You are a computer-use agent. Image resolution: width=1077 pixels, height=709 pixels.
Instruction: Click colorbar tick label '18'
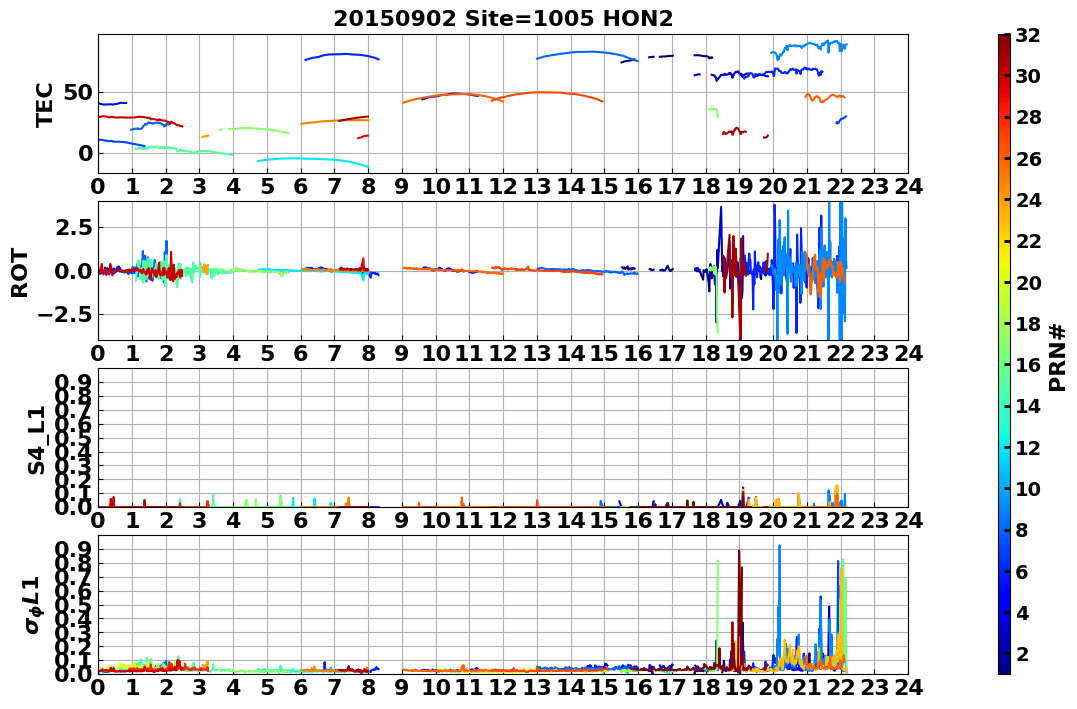click(x=1028, y=324)
